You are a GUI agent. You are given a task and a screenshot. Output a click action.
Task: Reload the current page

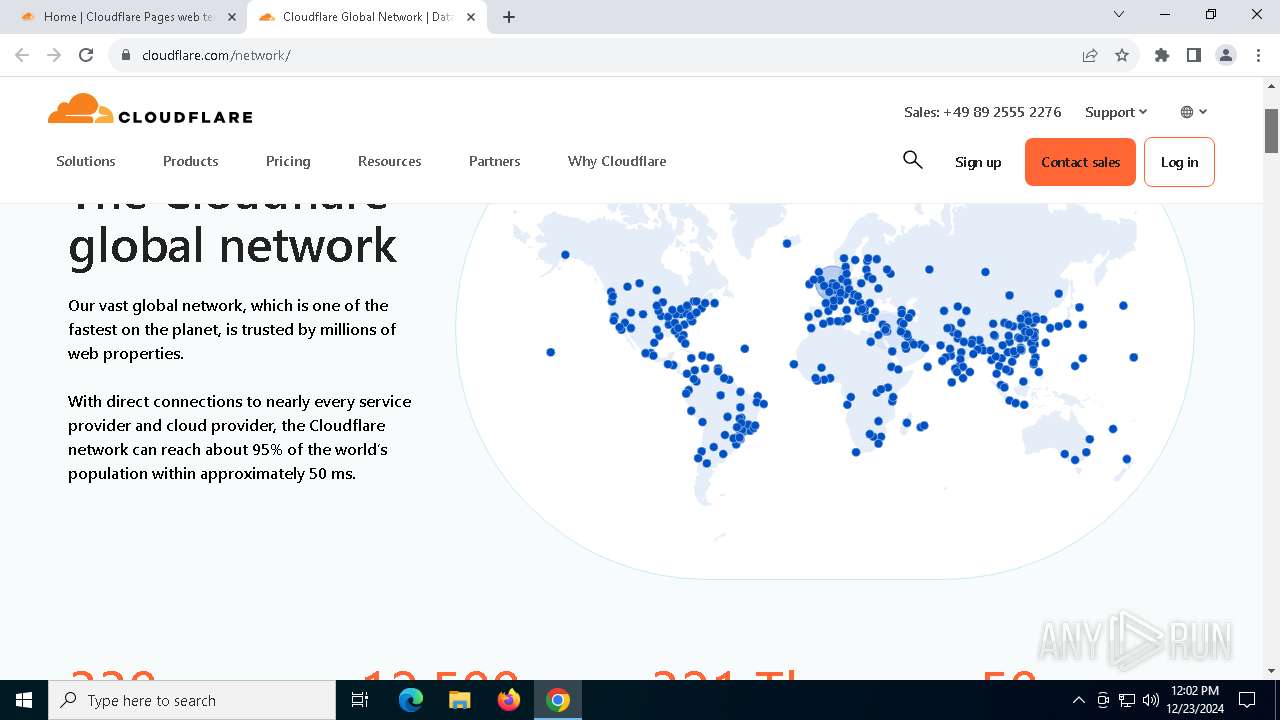coord(86,55)
